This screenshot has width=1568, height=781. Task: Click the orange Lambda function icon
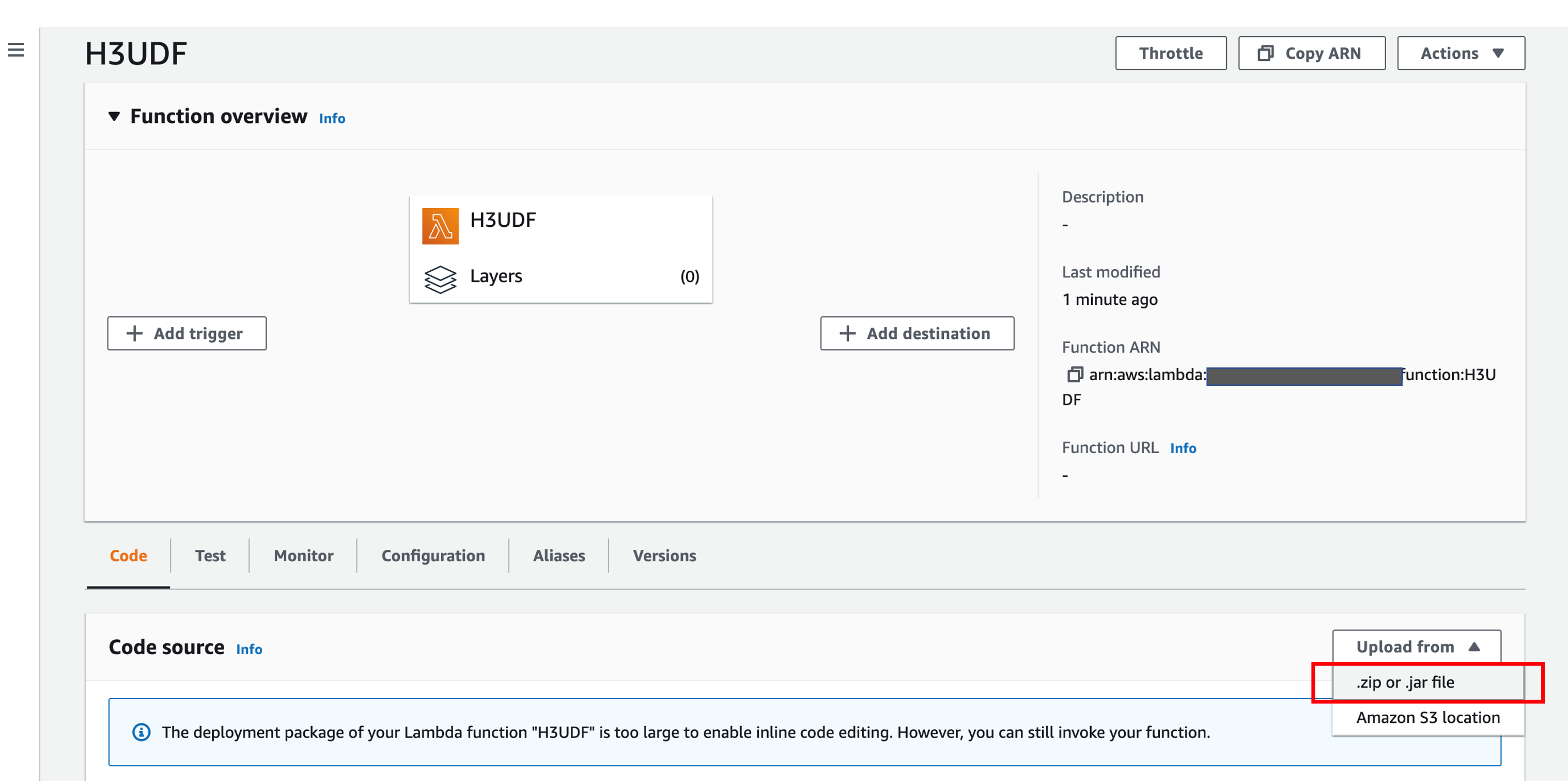(x=440, y=226)
